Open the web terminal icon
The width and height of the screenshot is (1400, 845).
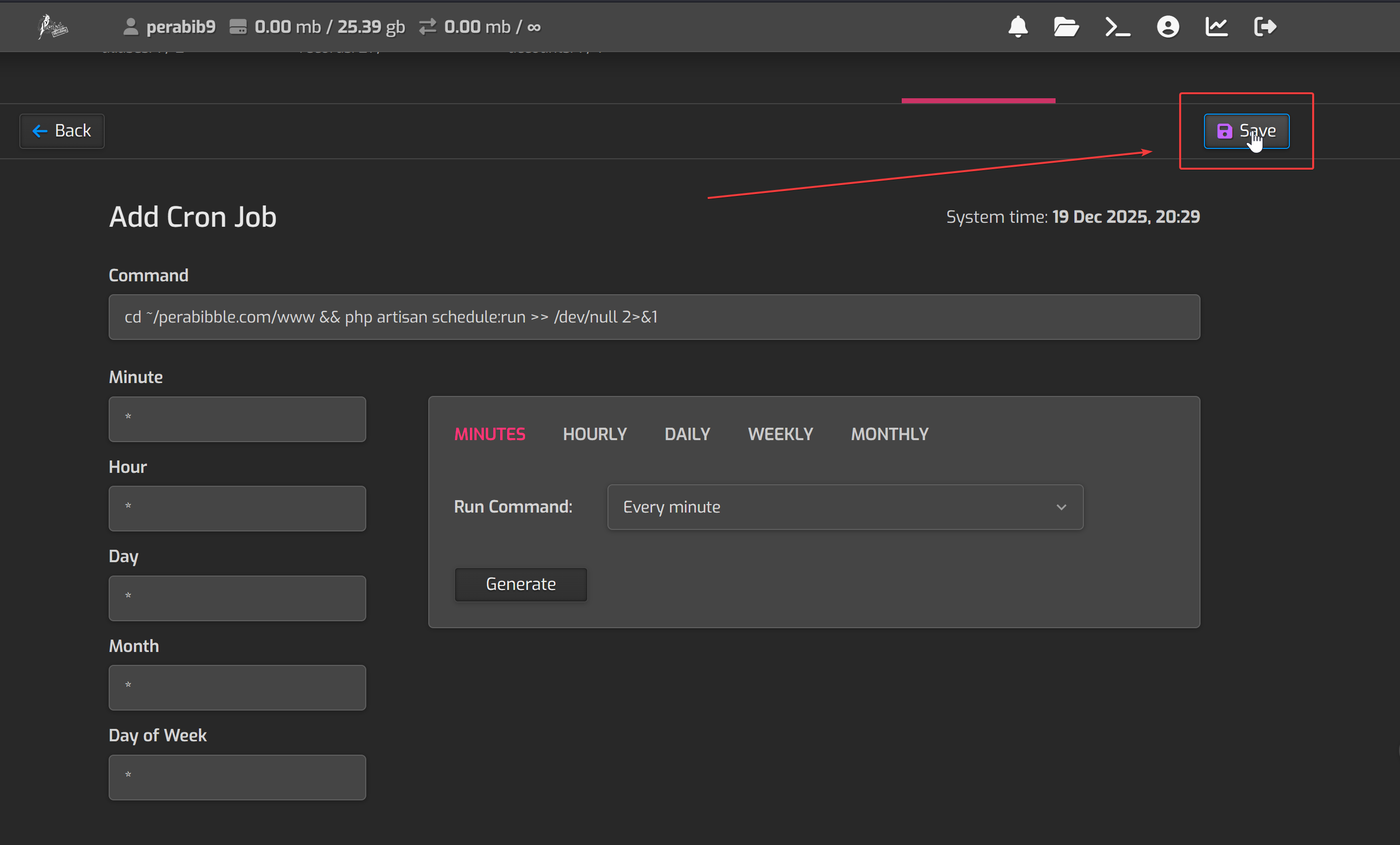tap(1117, 27)
